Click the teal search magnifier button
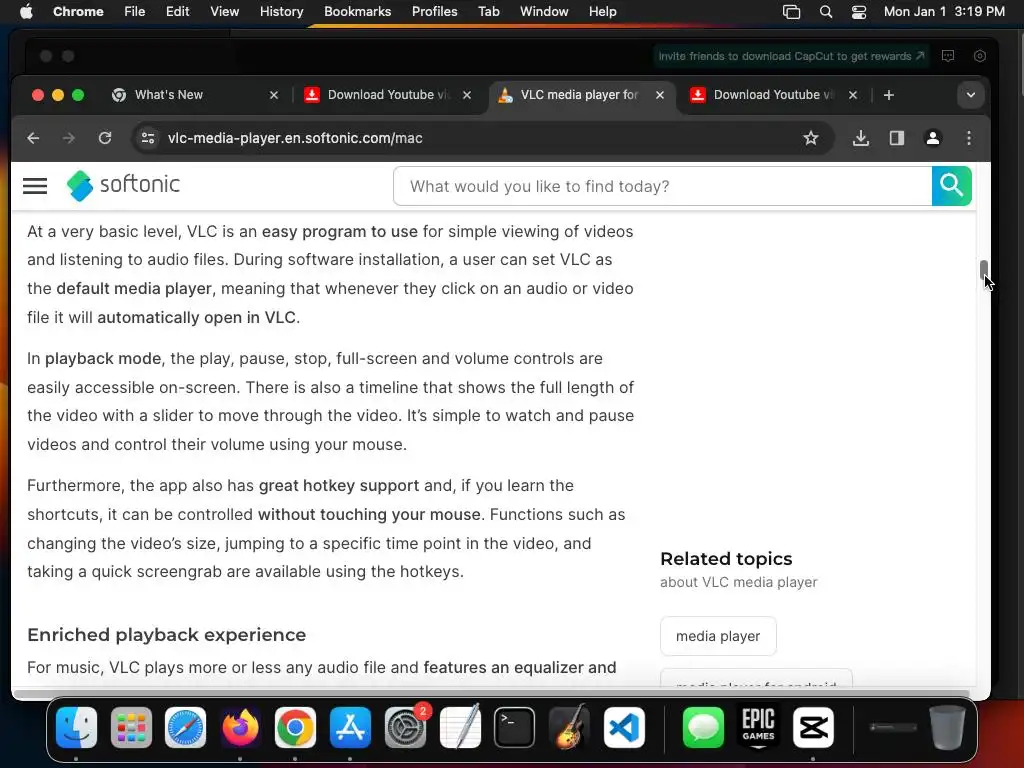Screen dimensions: 1024x768 tap(952, 186)
